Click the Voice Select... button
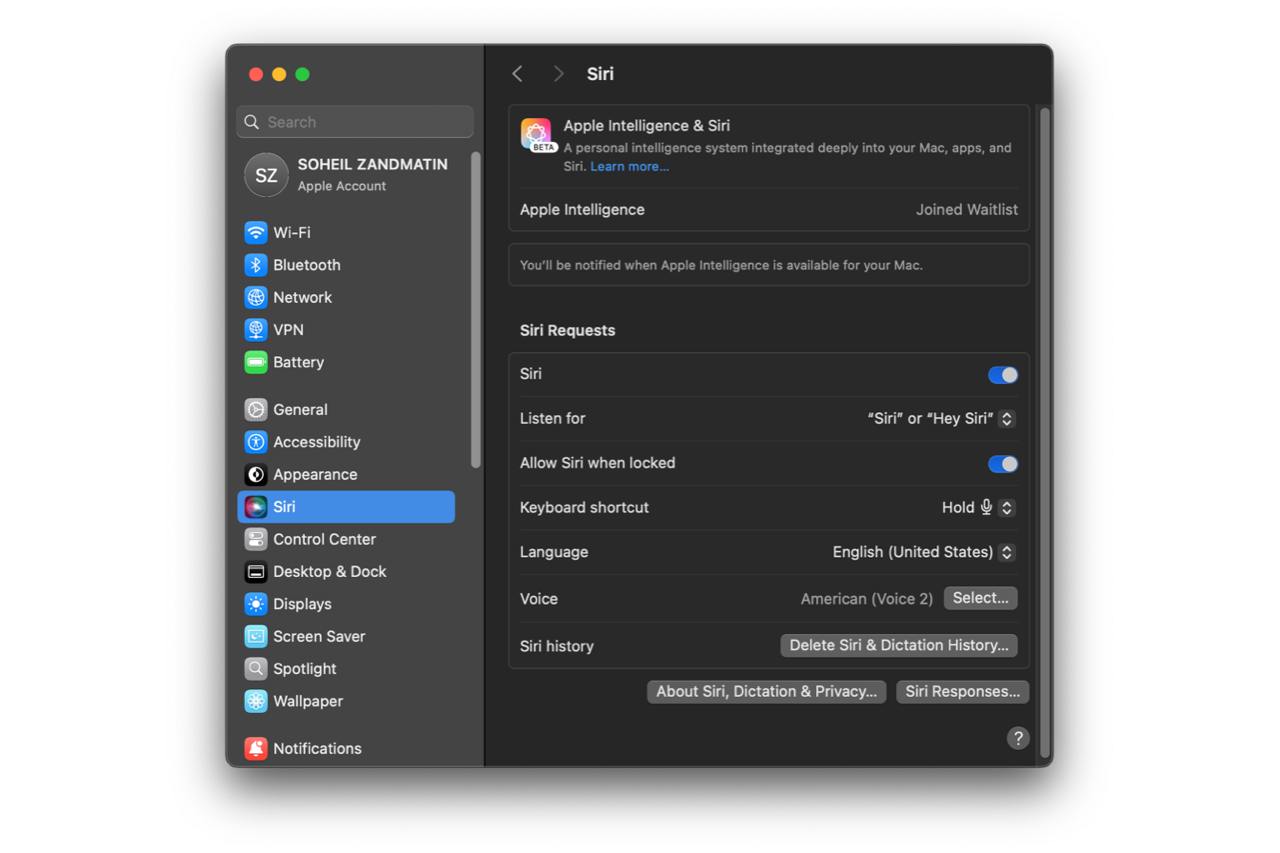Image resolution: width=1280 pixels, height=853 pixels. pos(980,598)
